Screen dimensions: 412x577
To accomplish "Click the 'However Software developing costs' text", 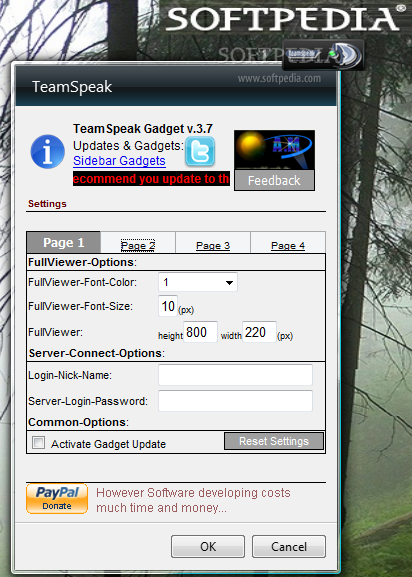I will click(x=193, y=493).
